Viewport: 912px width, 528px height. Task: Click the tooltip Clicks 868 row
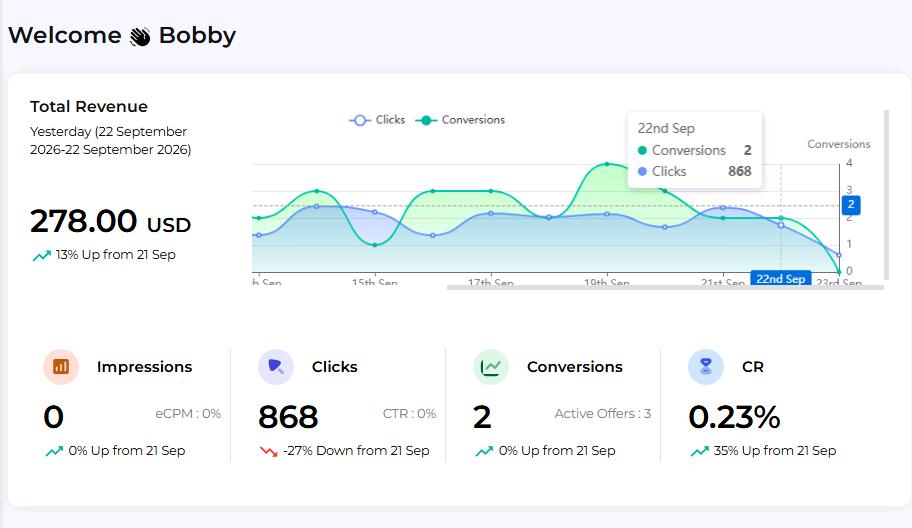pyautogui.click(x=694, y=172)
